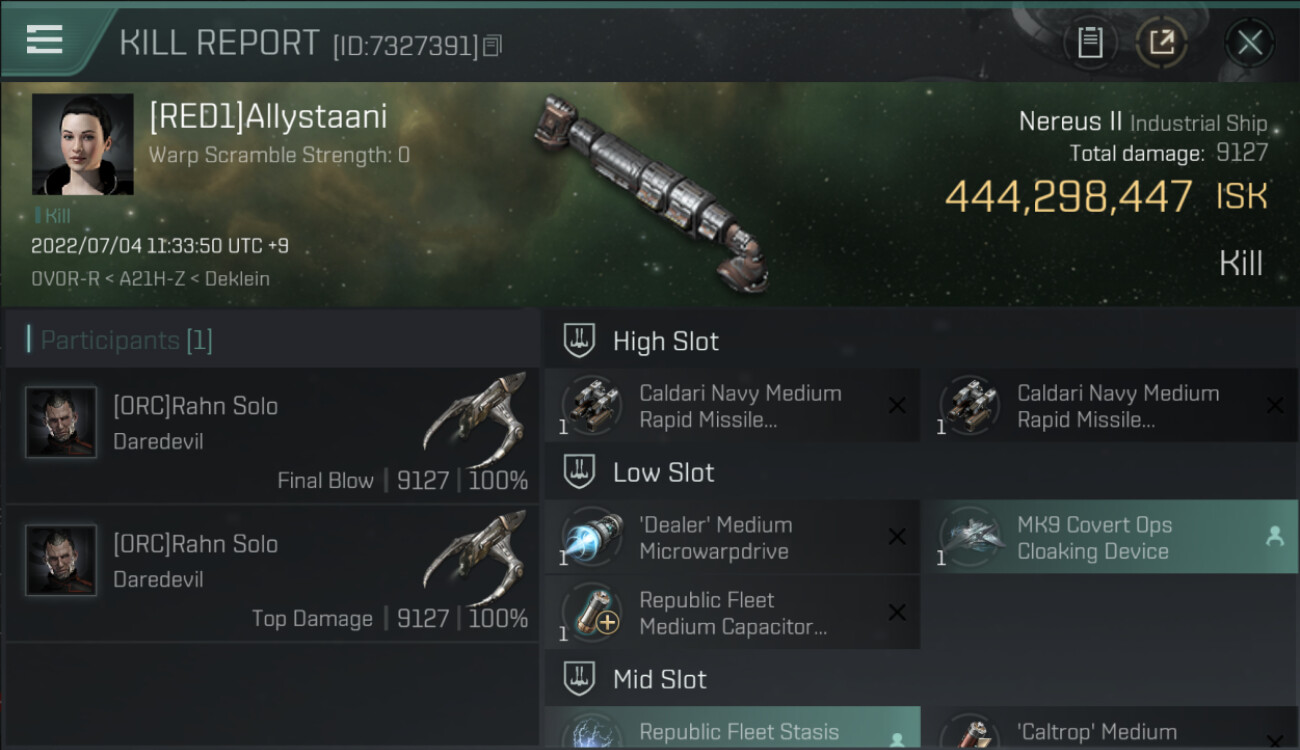This screenshot has width=1300, height=750.
Task: Select the High Slot section header
Action: [665, 341]
